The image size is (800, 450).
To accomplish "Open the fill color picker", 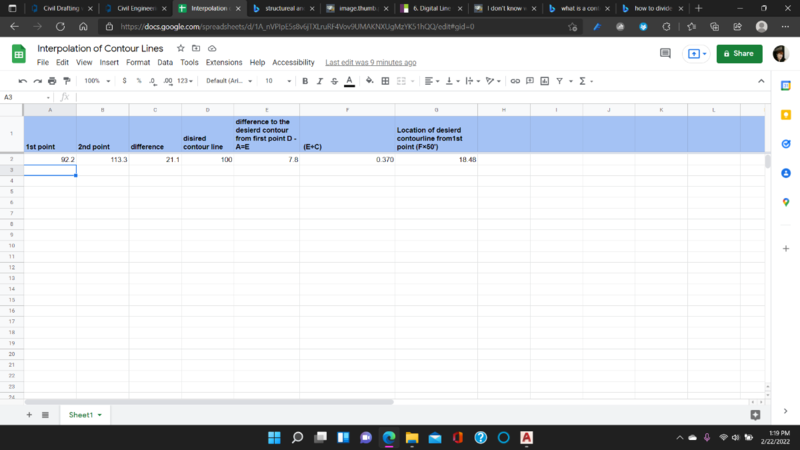I will point(370,81).
